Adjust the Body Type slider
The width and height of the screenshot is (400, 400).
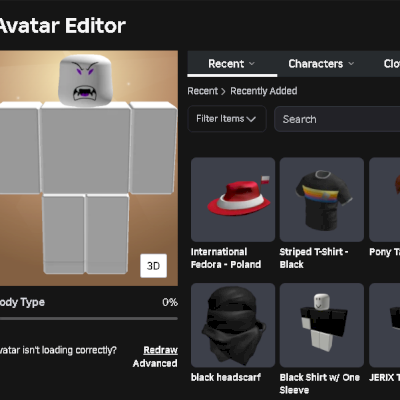pos(89,319)
